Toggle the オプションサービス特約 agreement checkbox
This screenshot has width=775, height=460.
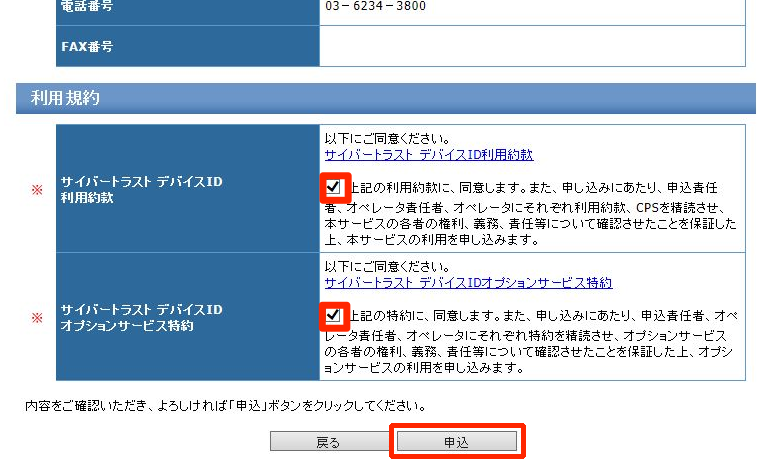(x=334, y=316)
